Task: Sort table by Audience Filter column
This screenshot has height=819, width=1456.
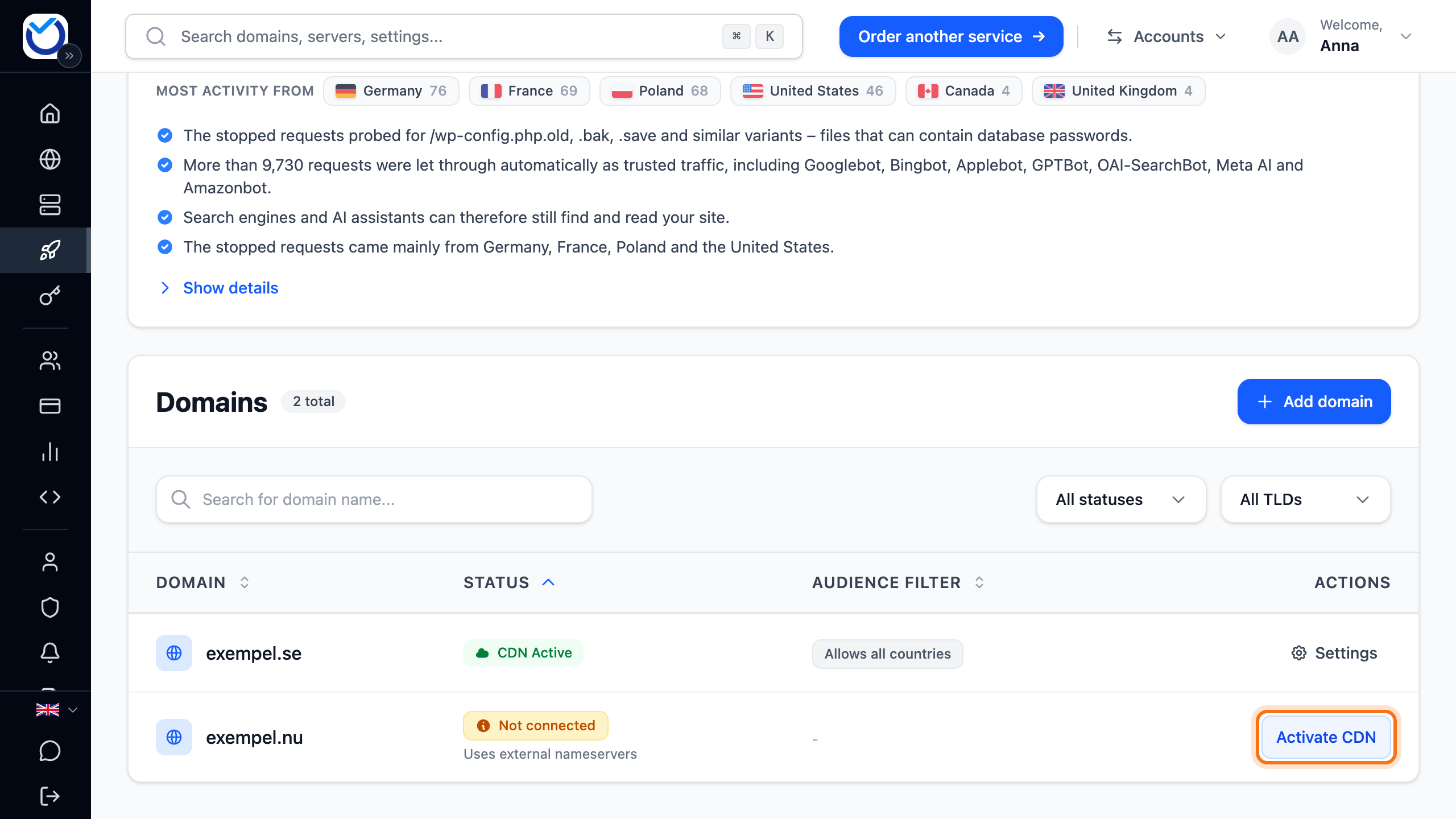Action: coord(898,582)
